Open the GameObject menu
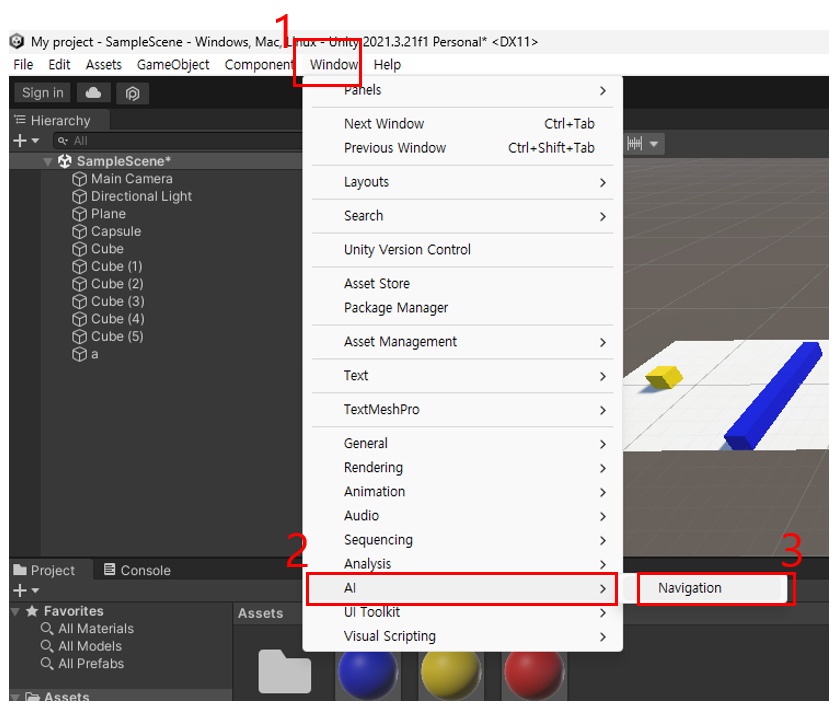837x707 pixels. [x=173, y=65]
